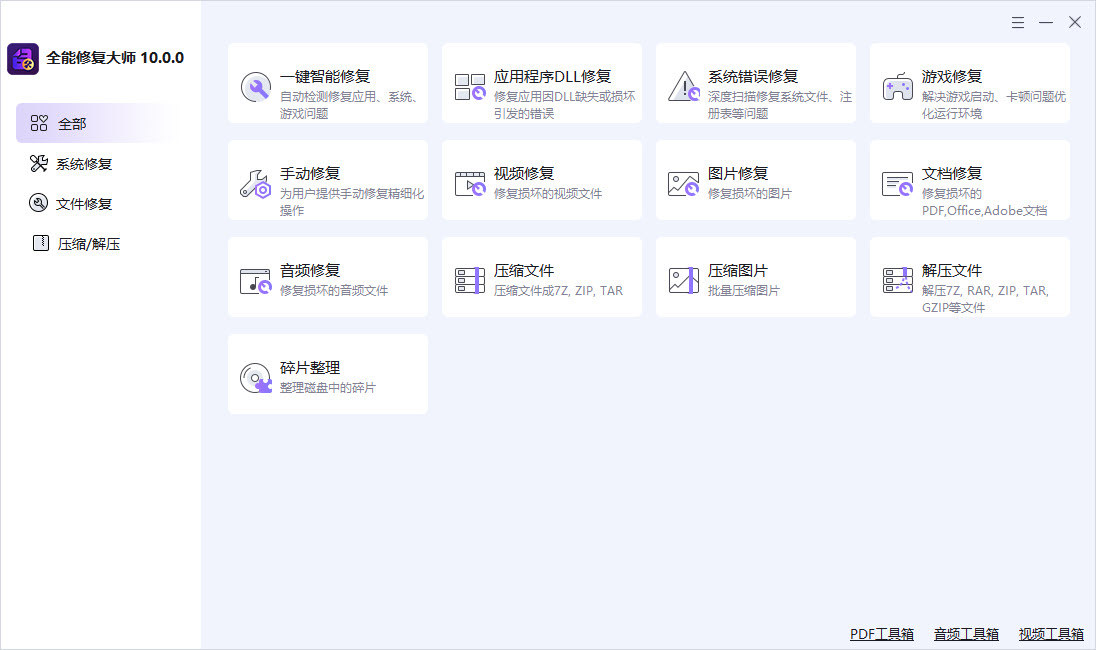Click the 解压文件 extract icon
Image resolution: width=1096 pixels, height=650 pixels.
[x=897, y=280]
